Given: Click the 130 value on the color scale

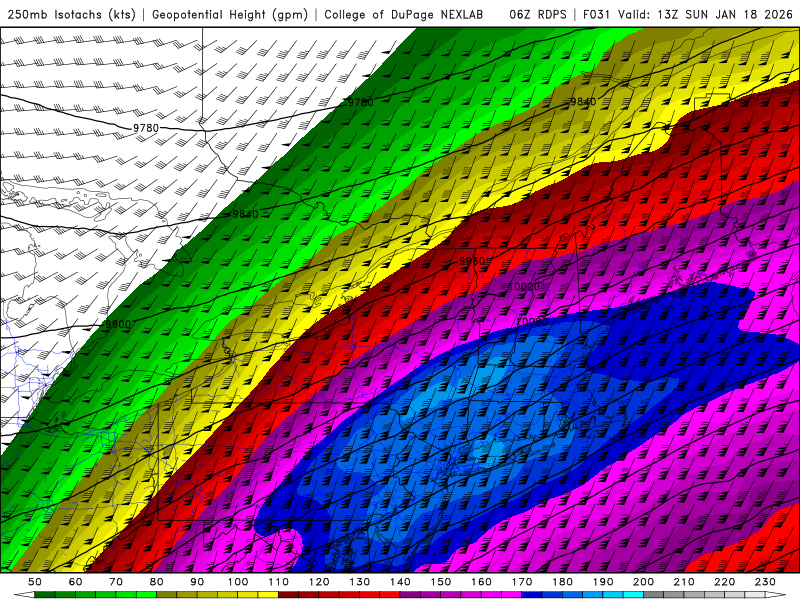Looking at the screenshot, I should (360, 582).
